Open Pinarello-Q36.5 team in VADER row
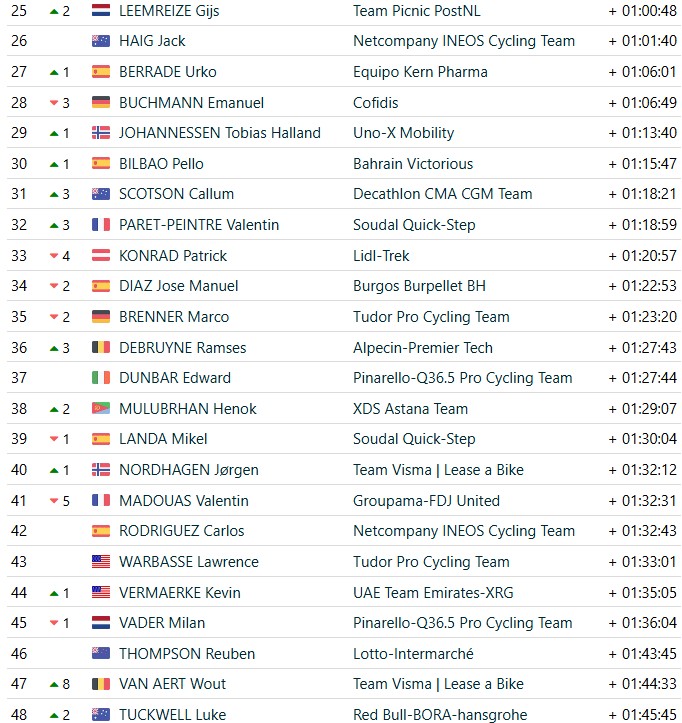 coord(463,623)
